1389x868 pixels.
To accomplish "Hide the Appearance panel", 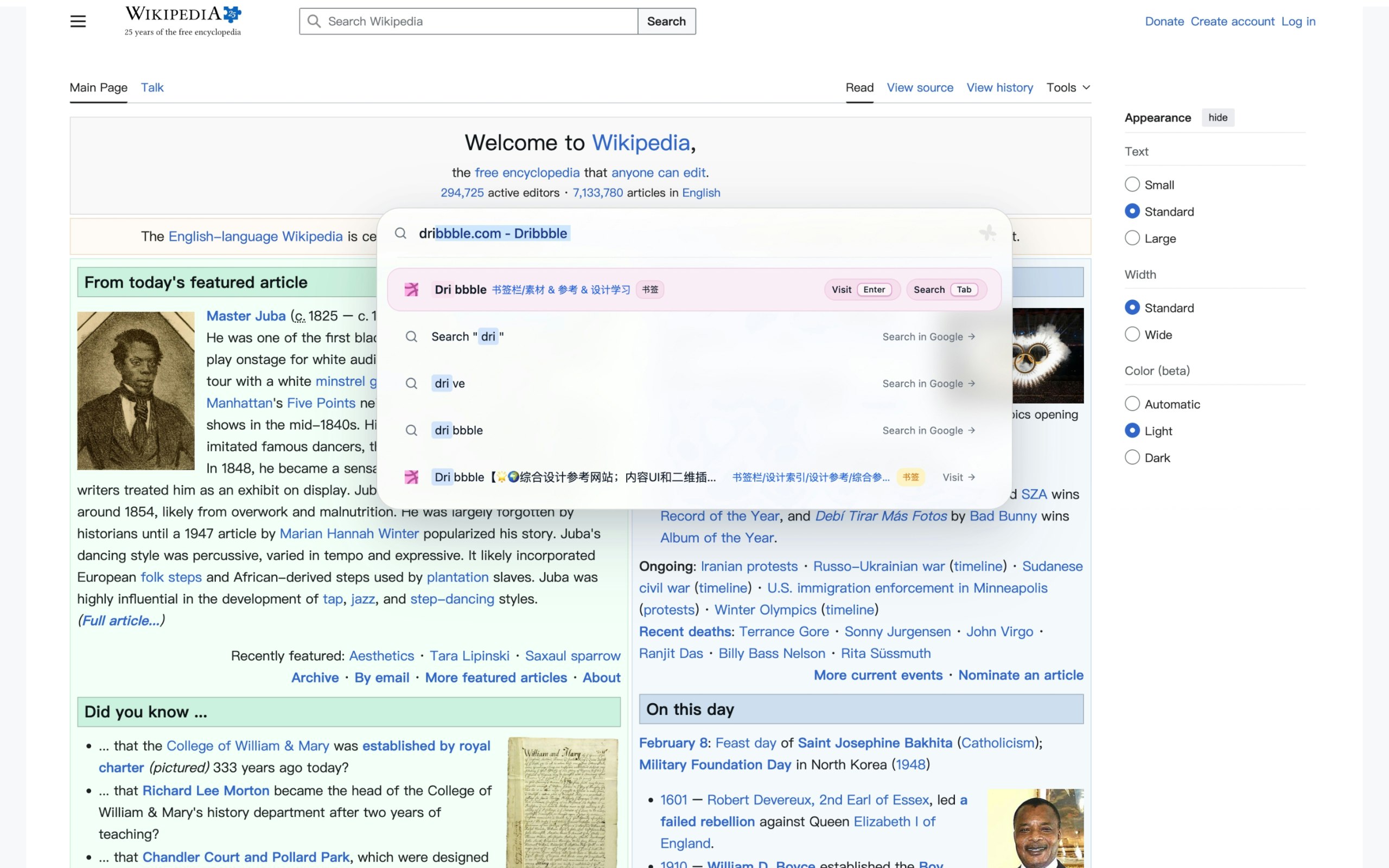I will point(1218,118).
